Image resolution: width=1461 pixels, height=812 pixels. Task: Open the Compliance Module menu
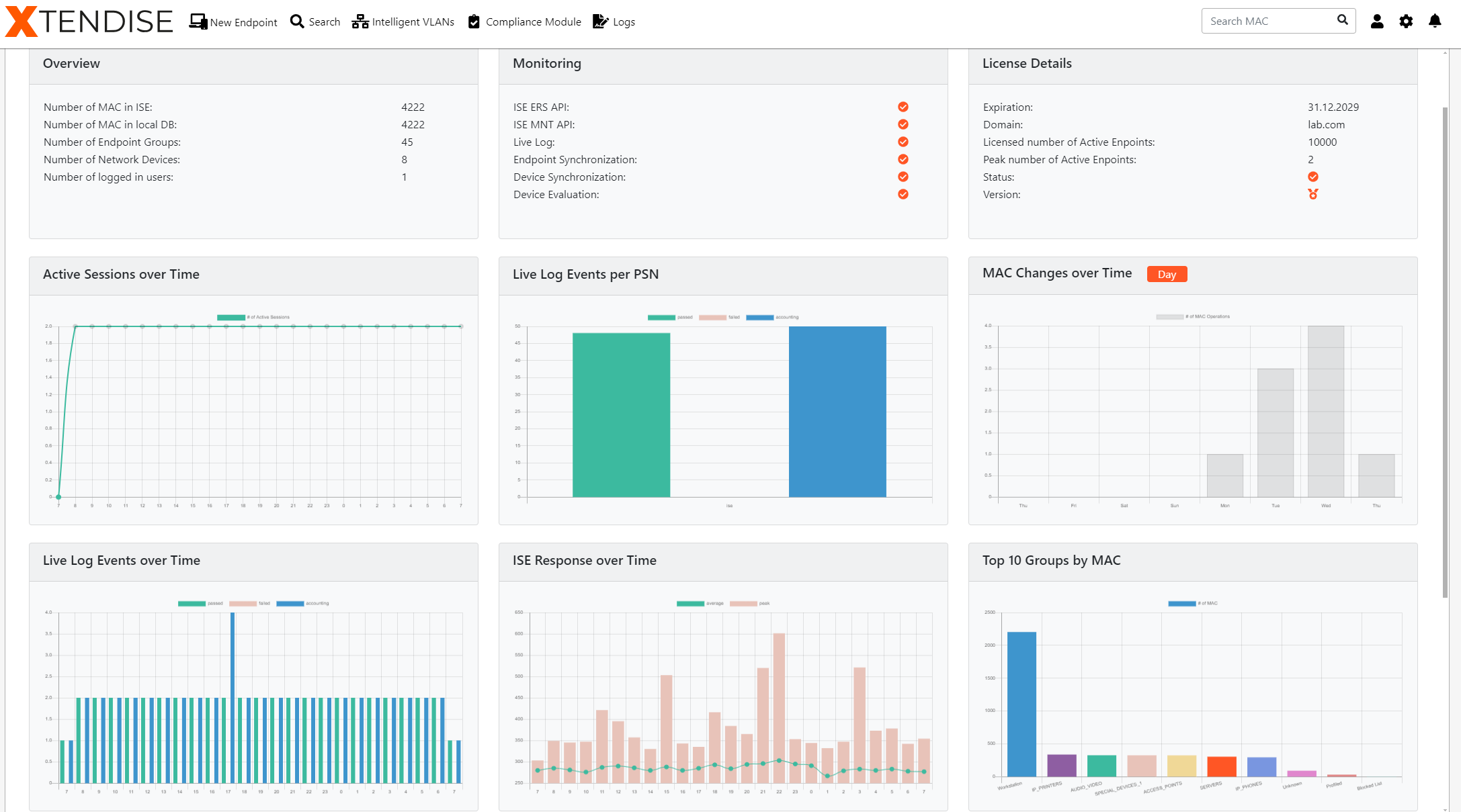pyautogui.click(x=533, y=21)
